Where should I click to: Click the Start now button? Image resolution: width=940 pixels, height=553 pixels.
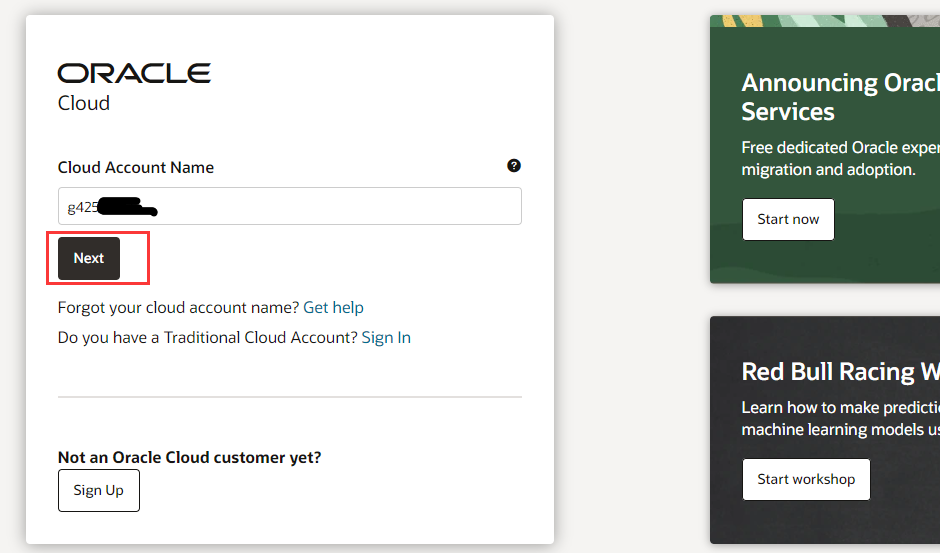pos(788,220)
